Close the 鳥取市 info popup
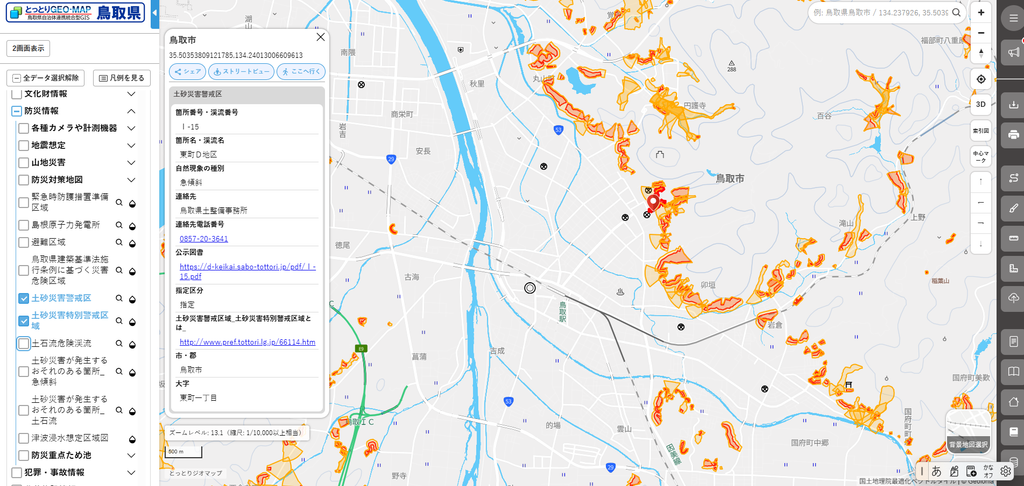 [x=320, y=37]
